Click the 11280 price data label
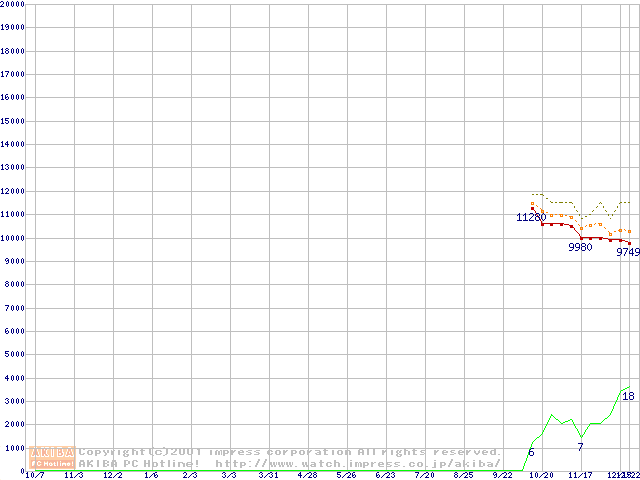The width and height of the screenshot is (640, 480). point(530,217)
